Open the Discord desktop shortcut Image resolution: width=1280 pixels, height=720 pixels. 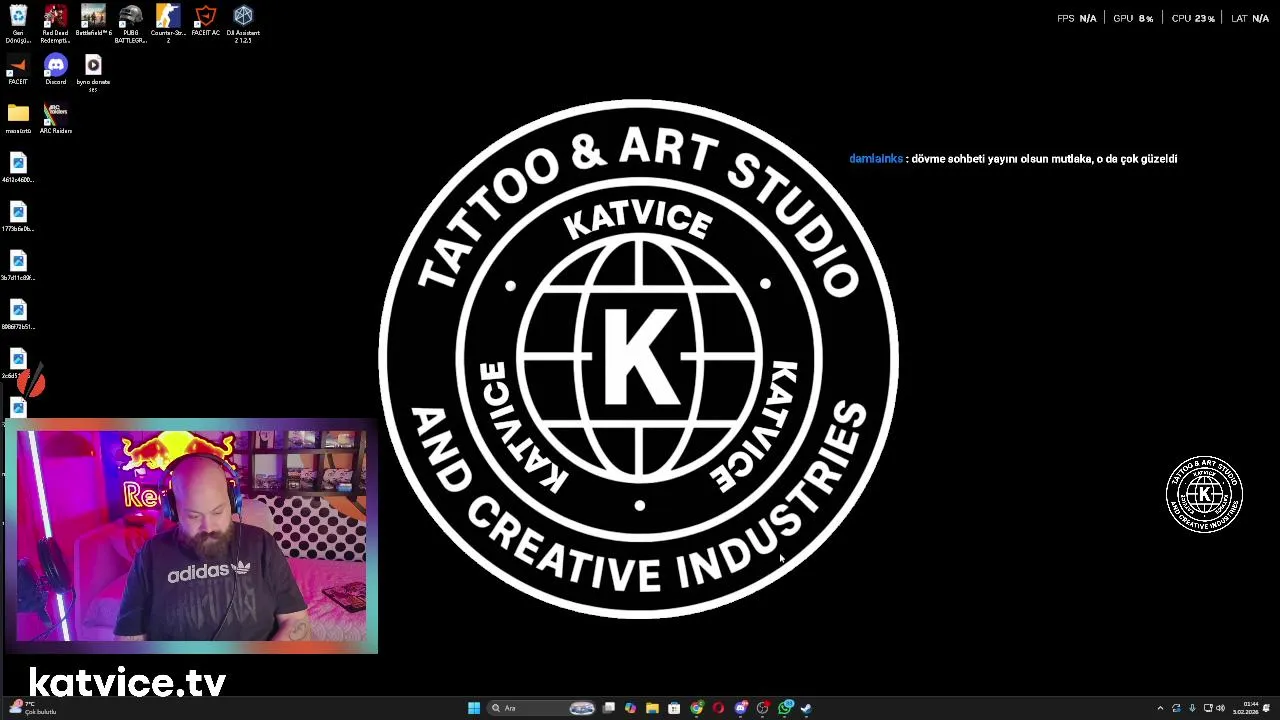coord(55,71)
